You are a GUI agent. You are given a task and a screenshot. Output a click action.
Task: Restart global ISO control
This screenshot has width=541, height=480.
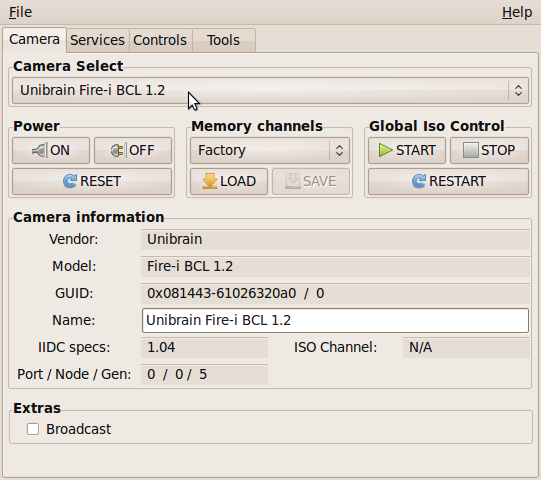pyautogui.click(x=448, y=181)
